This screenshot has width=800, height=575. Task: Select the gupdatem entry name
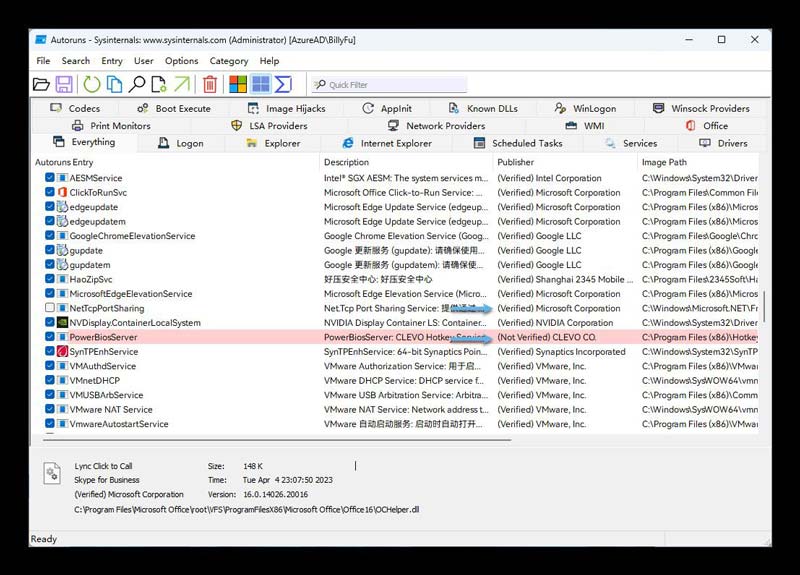90,265
